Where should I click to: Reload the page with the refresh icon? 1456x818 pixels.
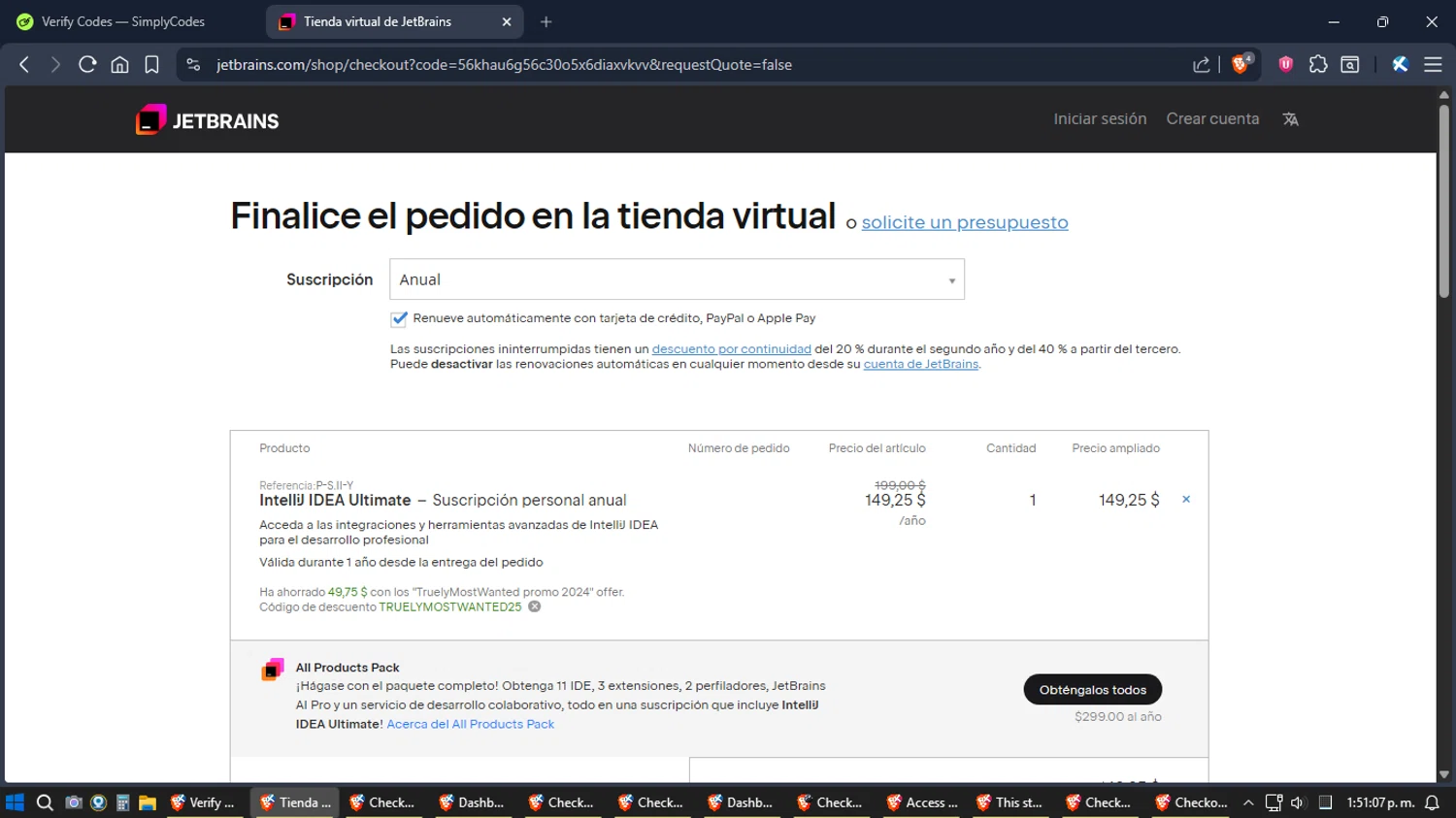pos(87,64)
